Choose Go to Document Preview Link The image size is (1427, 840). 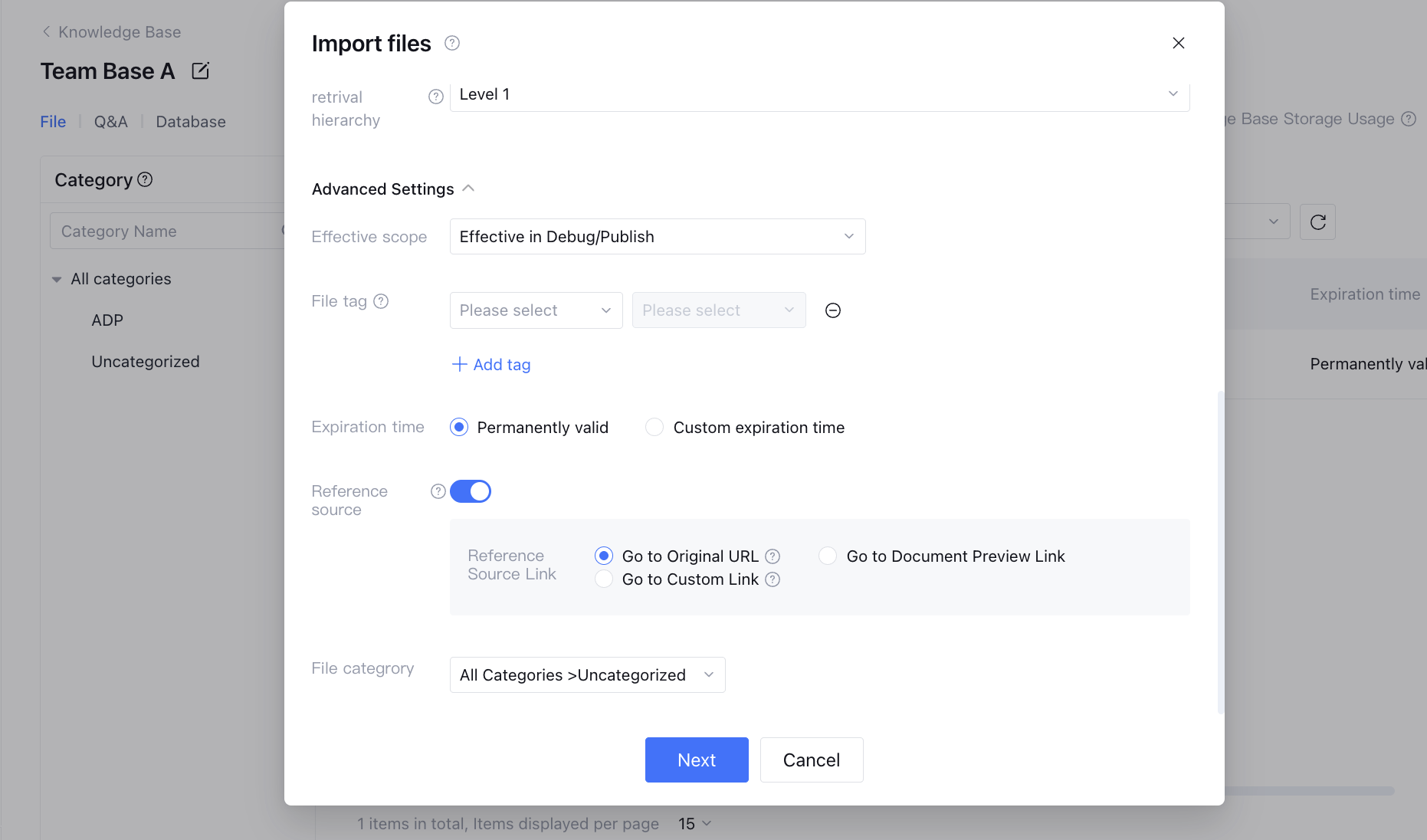click(x=828, y=556)
